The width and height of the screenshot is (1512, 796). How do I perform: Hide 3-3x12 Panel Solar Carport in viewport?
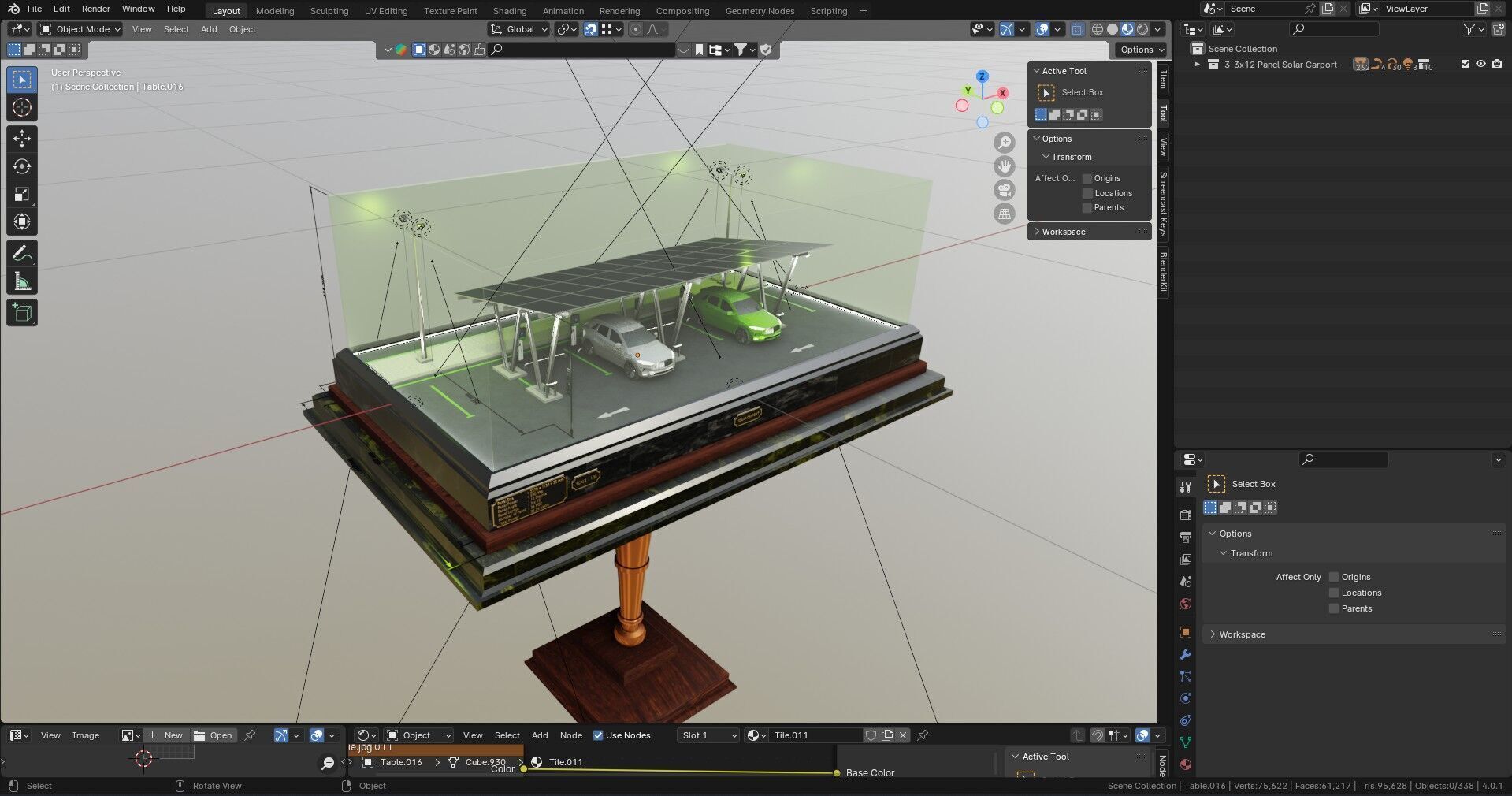(1481, 65)
